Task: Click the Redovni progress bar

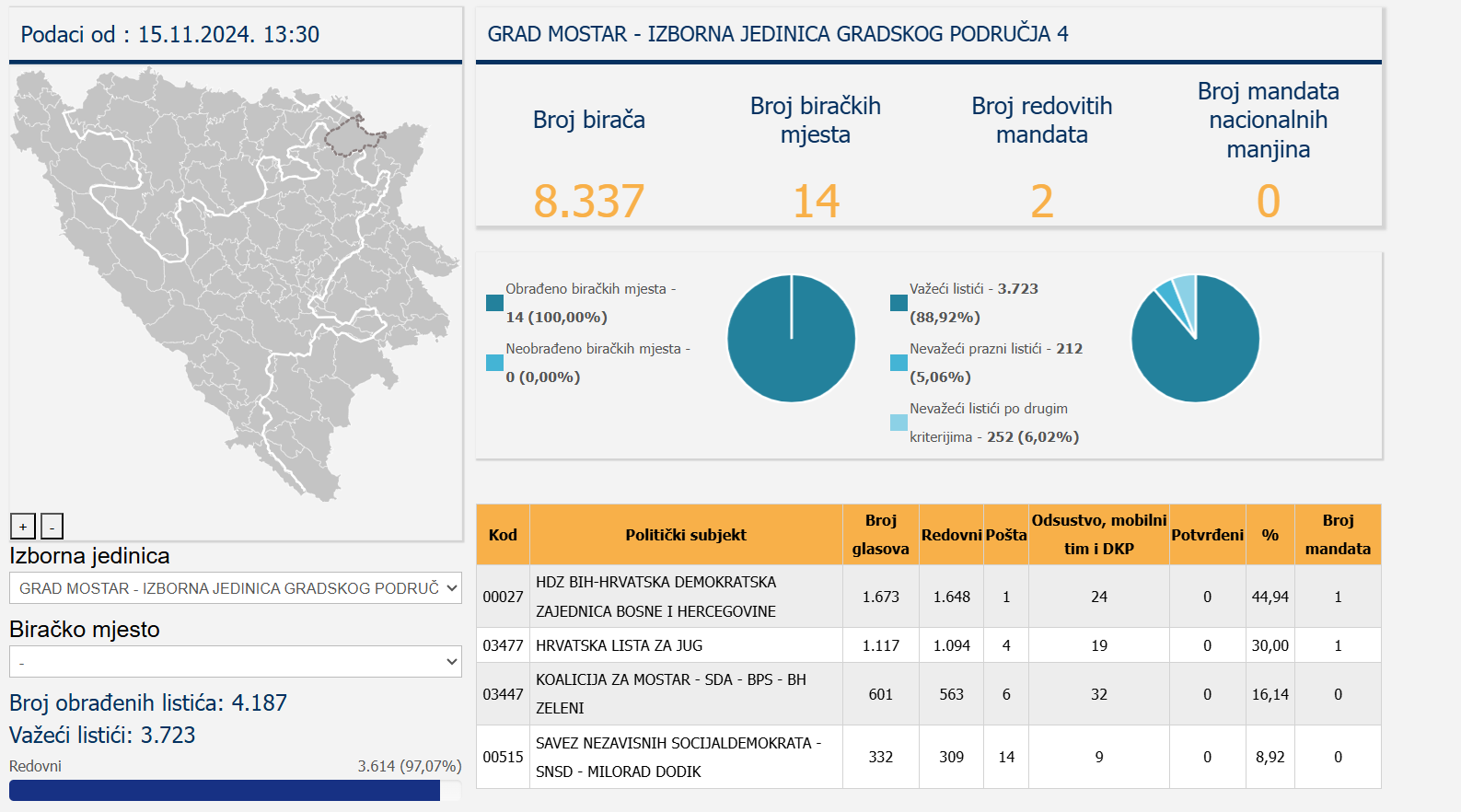Action: pos(225,791)
